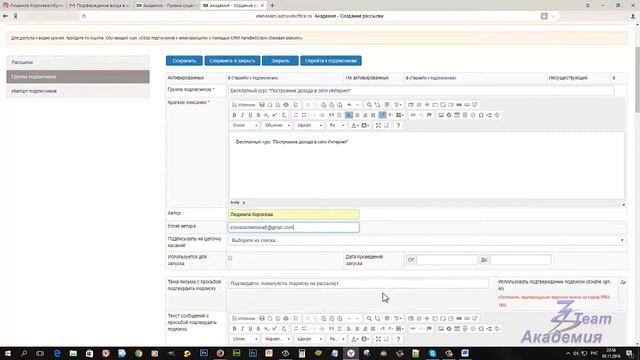640x360 pixels.
Task: Center align text in short description editor
Action: (357, 115)
